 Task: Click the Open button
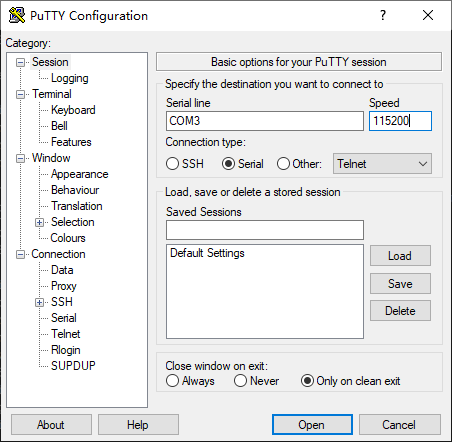pyautogui.click(x=312, y=425)
